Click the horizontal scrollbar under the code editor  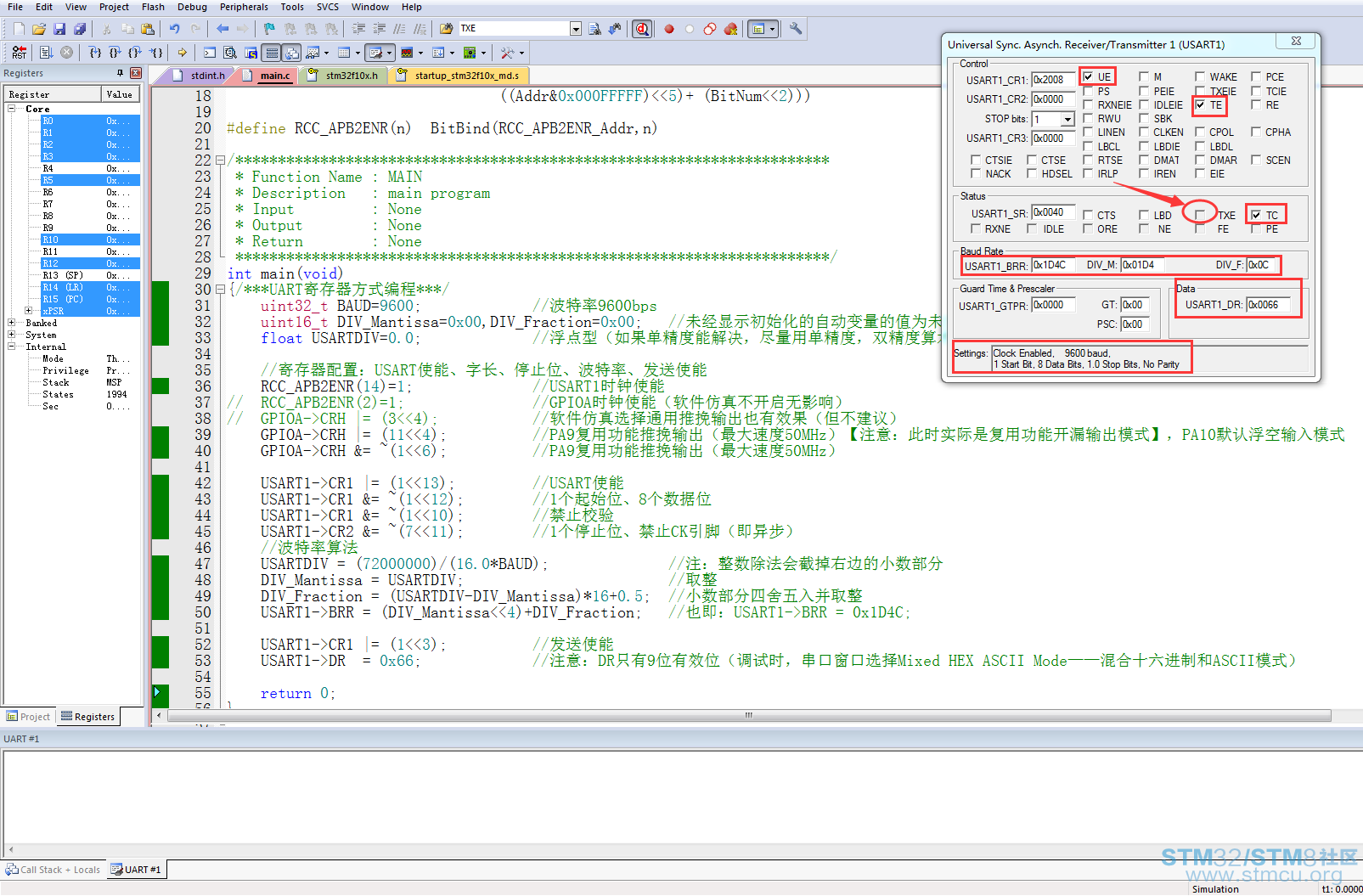(x=747, y=716)
